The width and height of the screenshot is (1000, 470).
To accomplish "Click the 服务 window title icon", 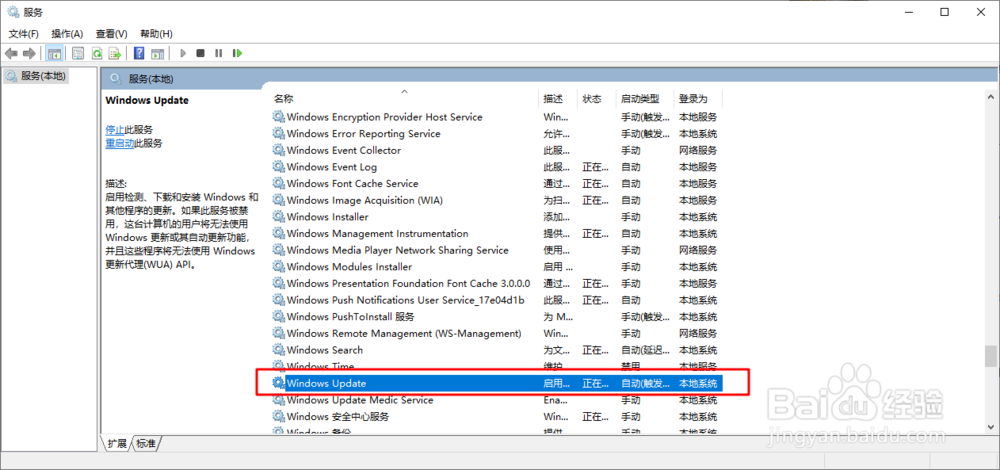I will [x=13, y=12].
